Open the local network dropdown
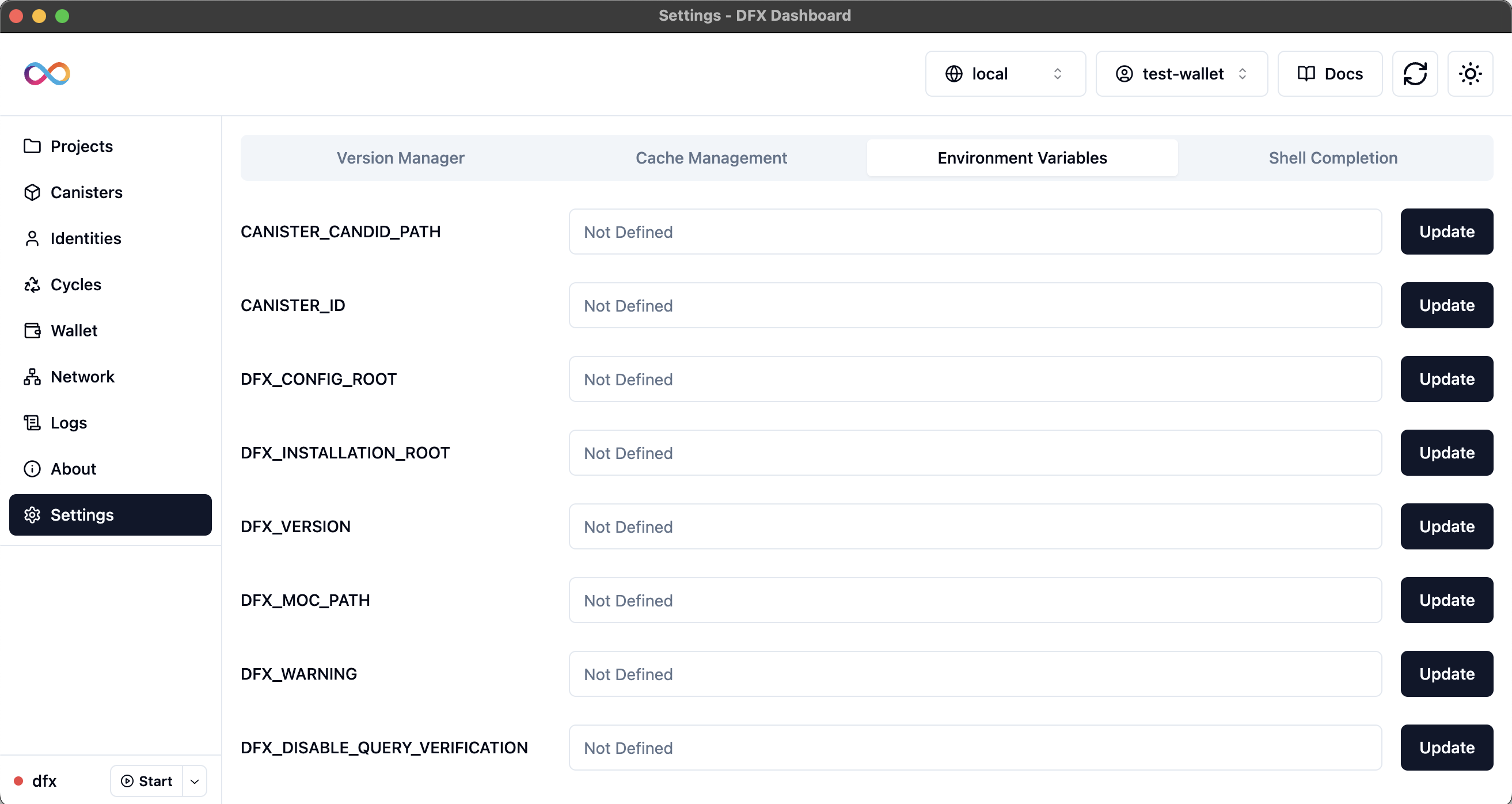The width and height of the screenshot is (1512, 804). click(1005, 73)
